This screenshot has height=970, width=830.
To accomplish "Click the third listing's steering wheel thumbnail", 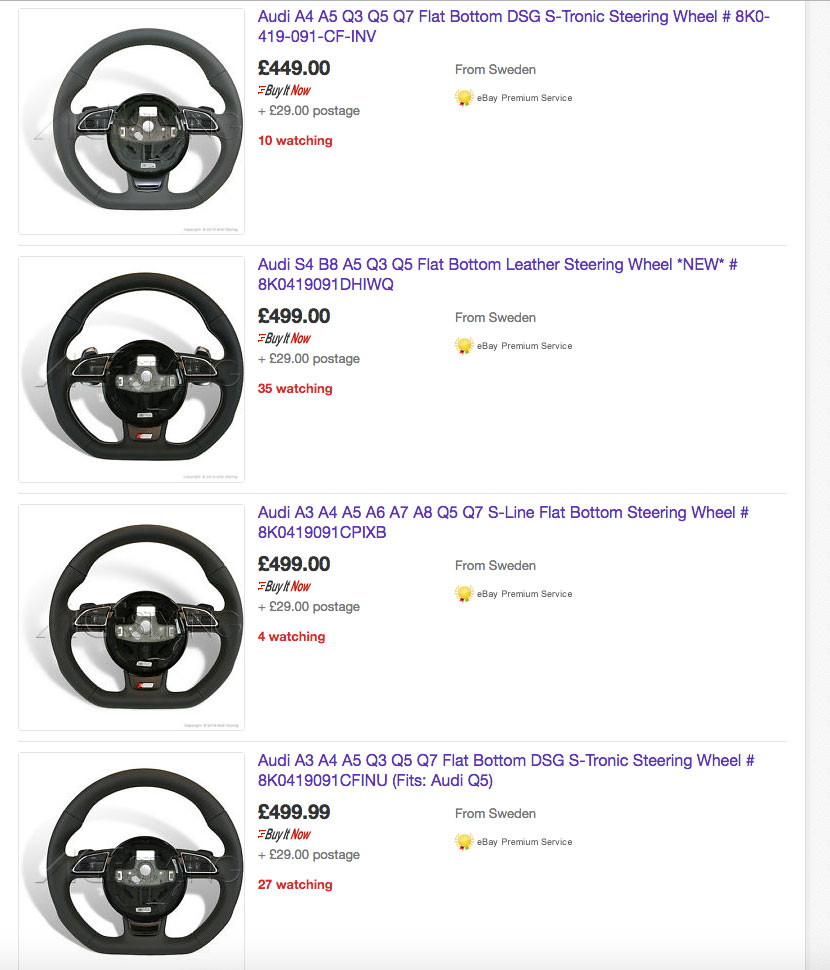I will coord(131,617).
